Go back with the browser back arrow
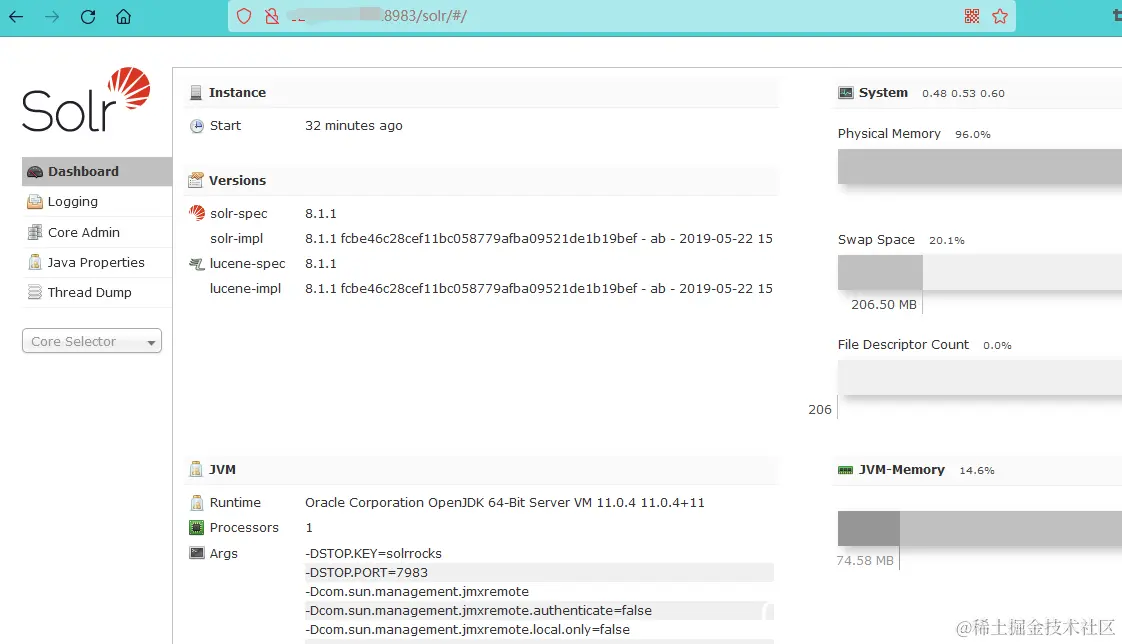Viewport: 1122px width, 644px height. click(x=16, y=16)
